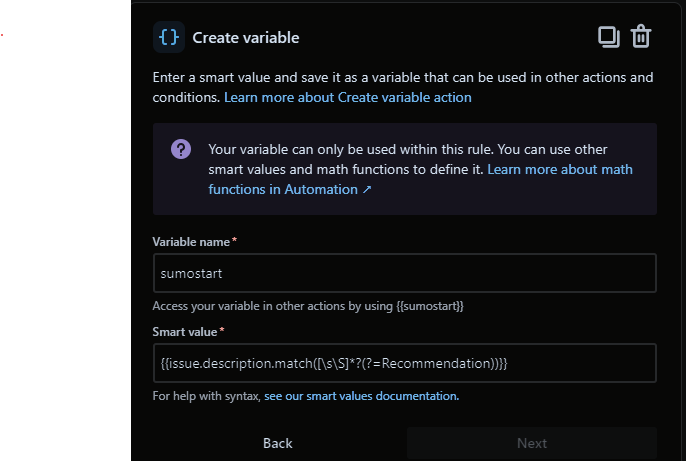
Task: Delete the Create variable action
Action: [641, 36]
